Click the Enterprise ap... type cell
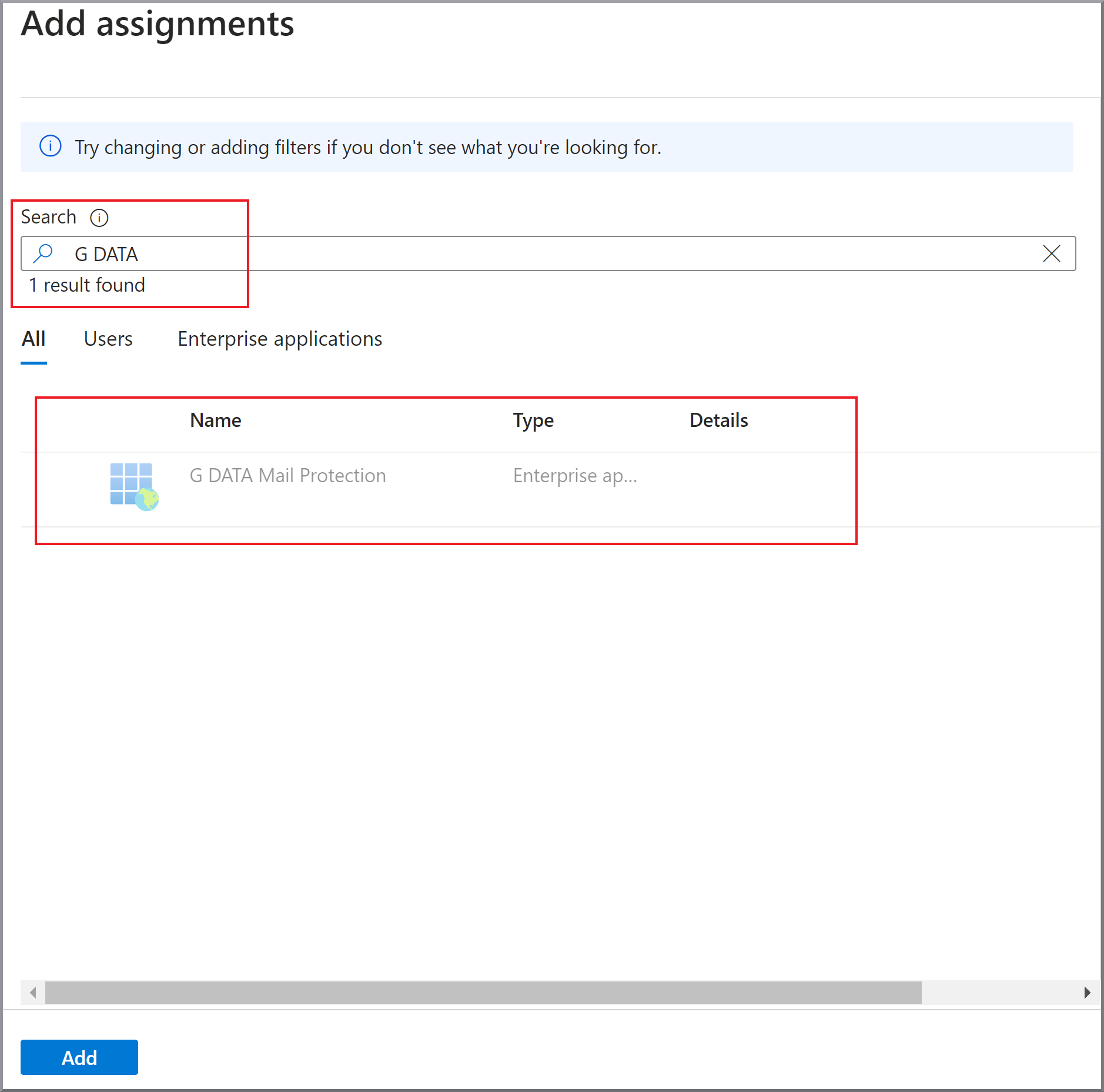This screenshot has height=1092, width=1104. pos(575,476)
